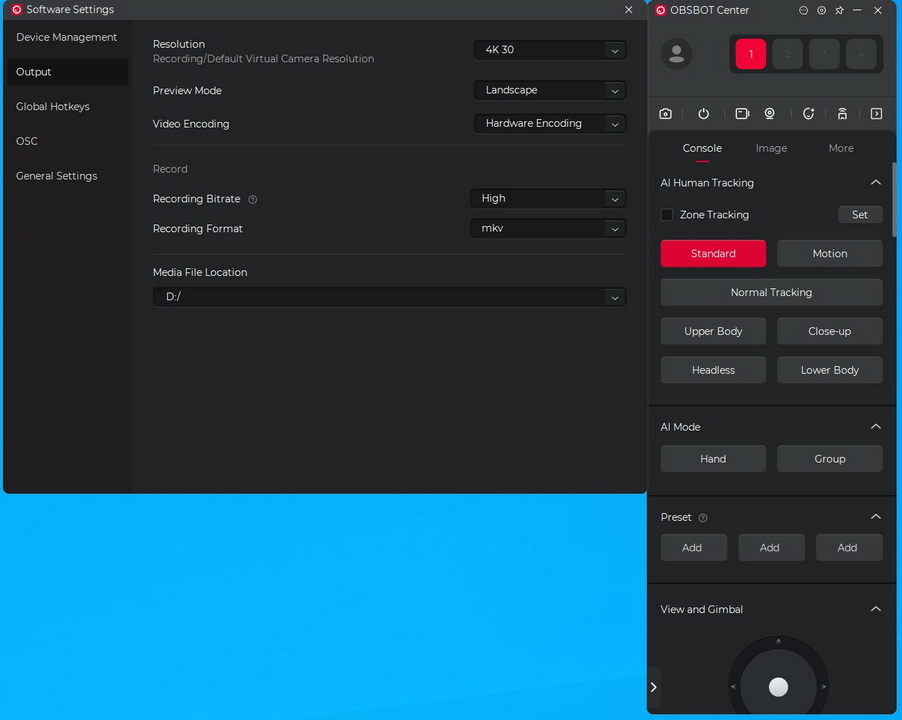Collapse the AI Mode section

(x=876, y=427)
